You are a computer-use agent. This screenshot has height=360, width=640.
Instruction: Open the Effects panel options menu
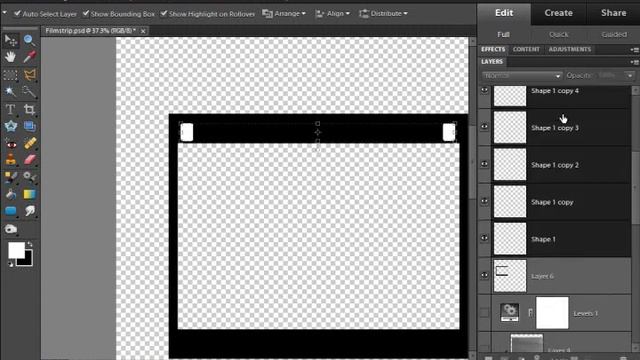(634, 50)
